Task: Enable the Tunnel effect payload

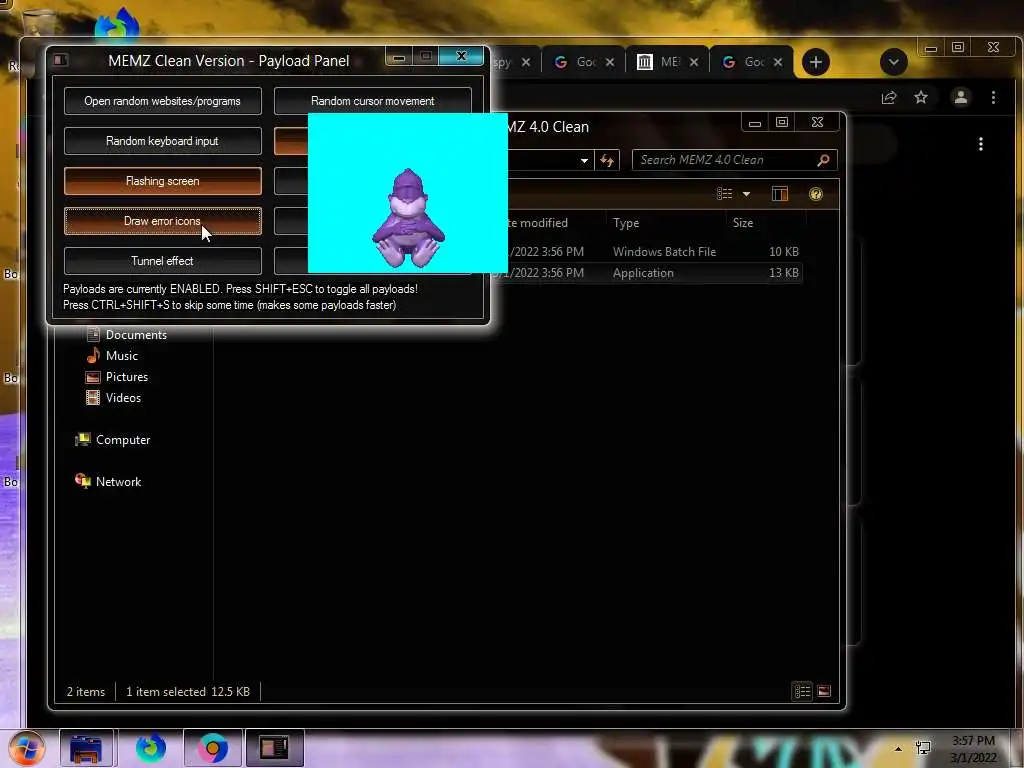Action: click(x=163, y=261)
